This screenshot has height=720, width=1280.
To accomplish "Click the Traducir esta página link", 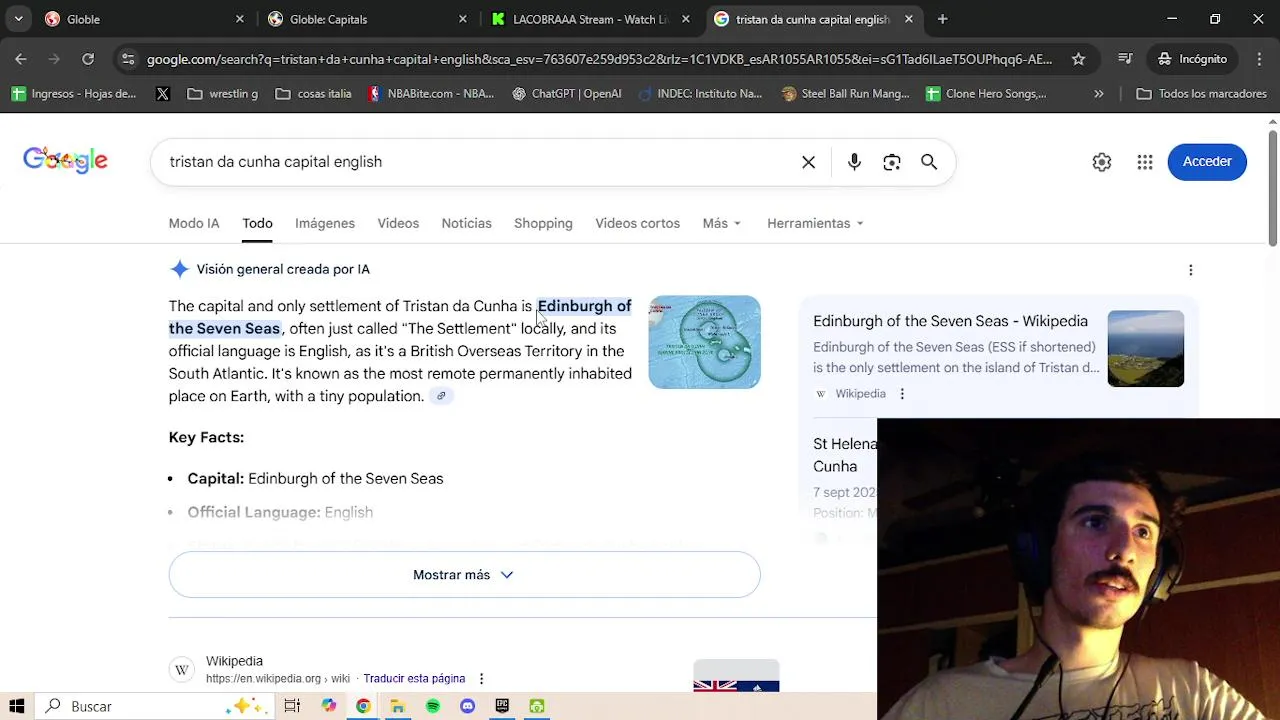I will pos(414,679).
